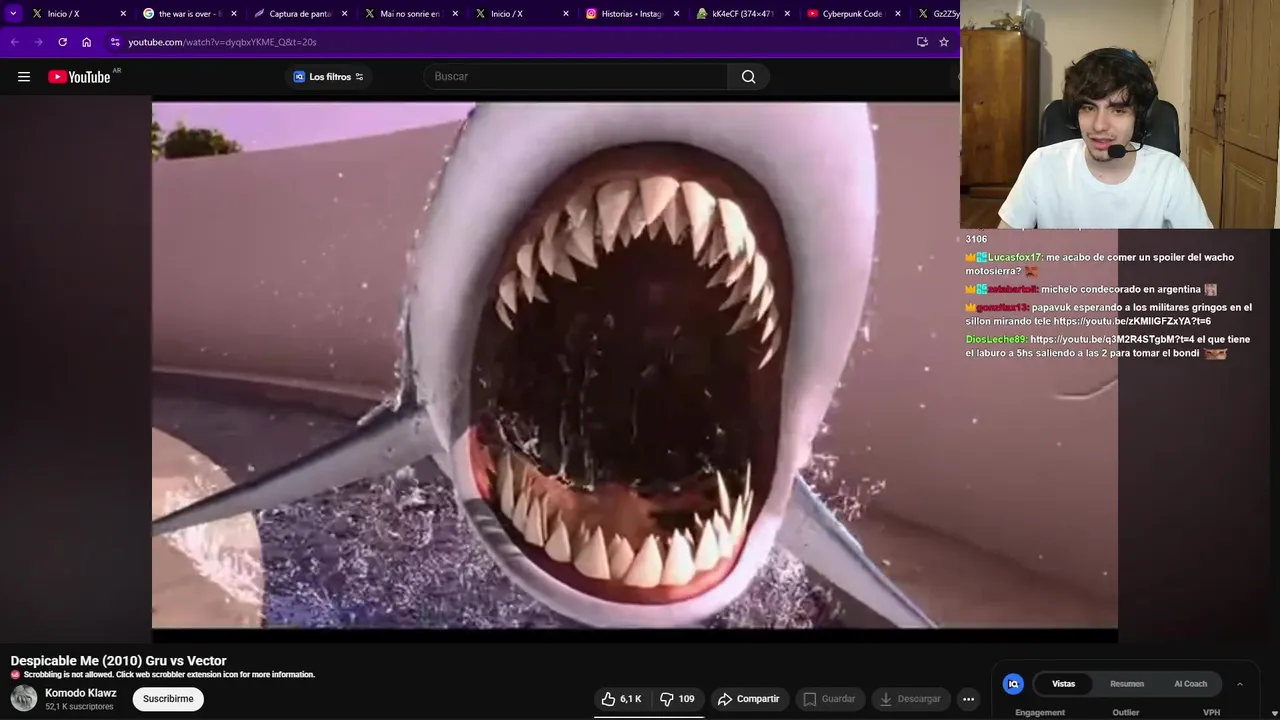Click the video title Despicable Me Gru vs Vector
Image resolution: width=1280 pixels, height=720 pixels.
[119, 661]
